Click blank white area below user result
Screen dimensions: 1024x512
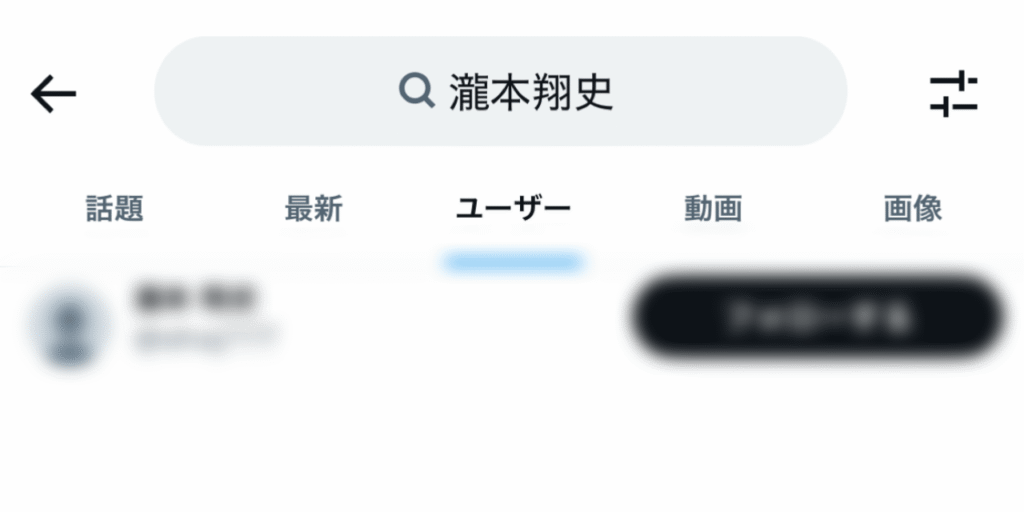(x=512, y=444)
